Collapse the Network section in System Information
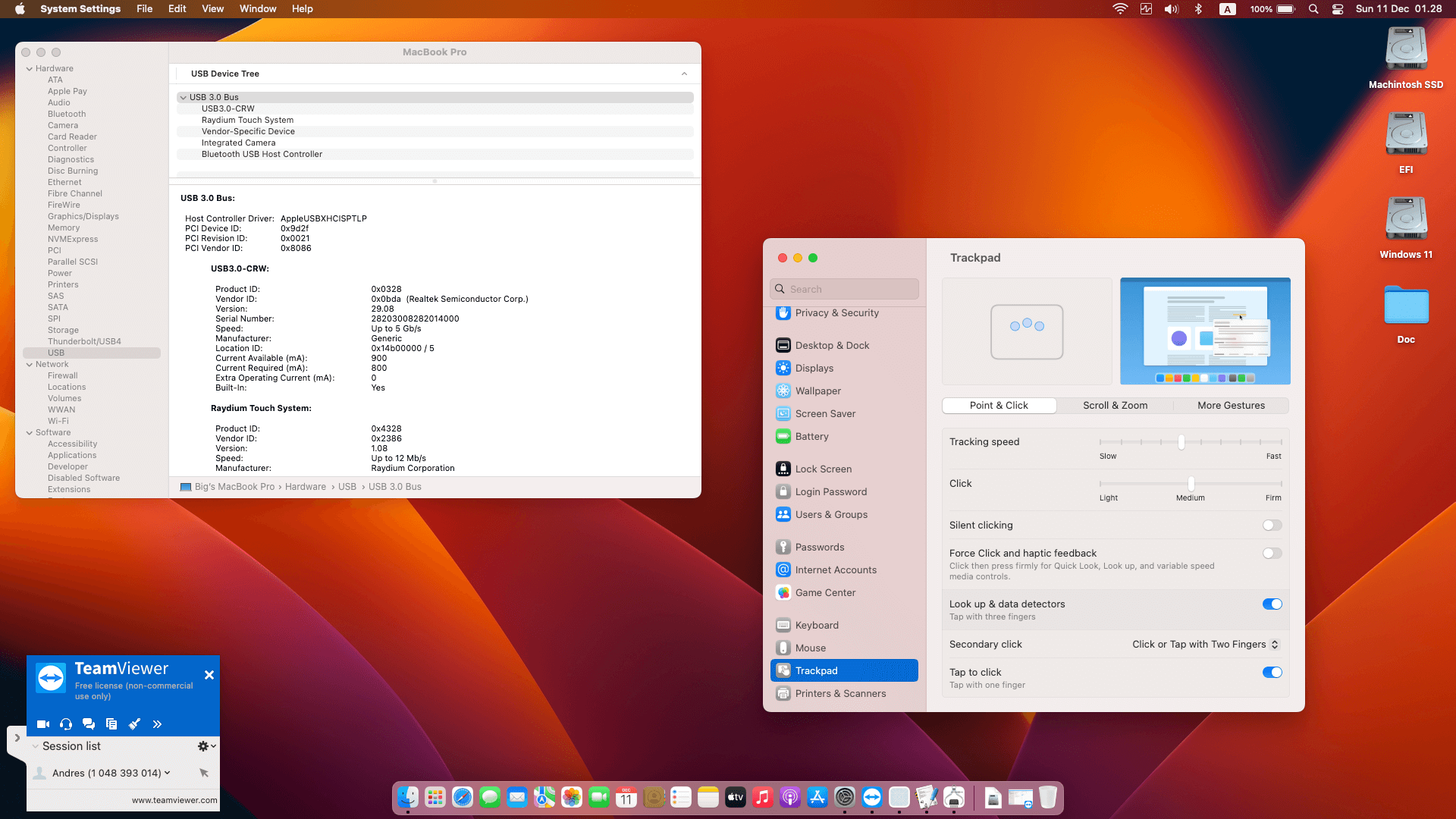 tap(30, 364)
